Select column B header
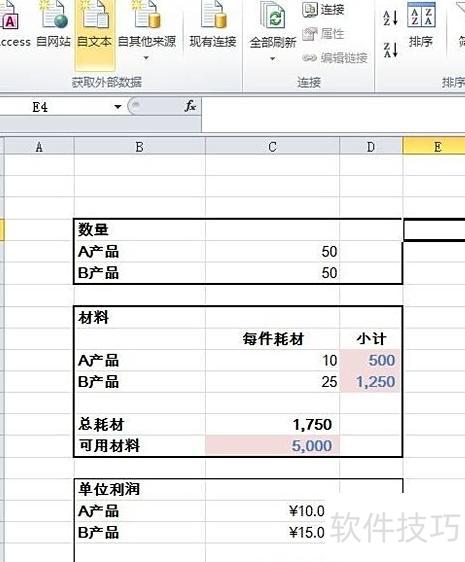The height and width of the screenshot is (562, 465). (x=139, y=147)
